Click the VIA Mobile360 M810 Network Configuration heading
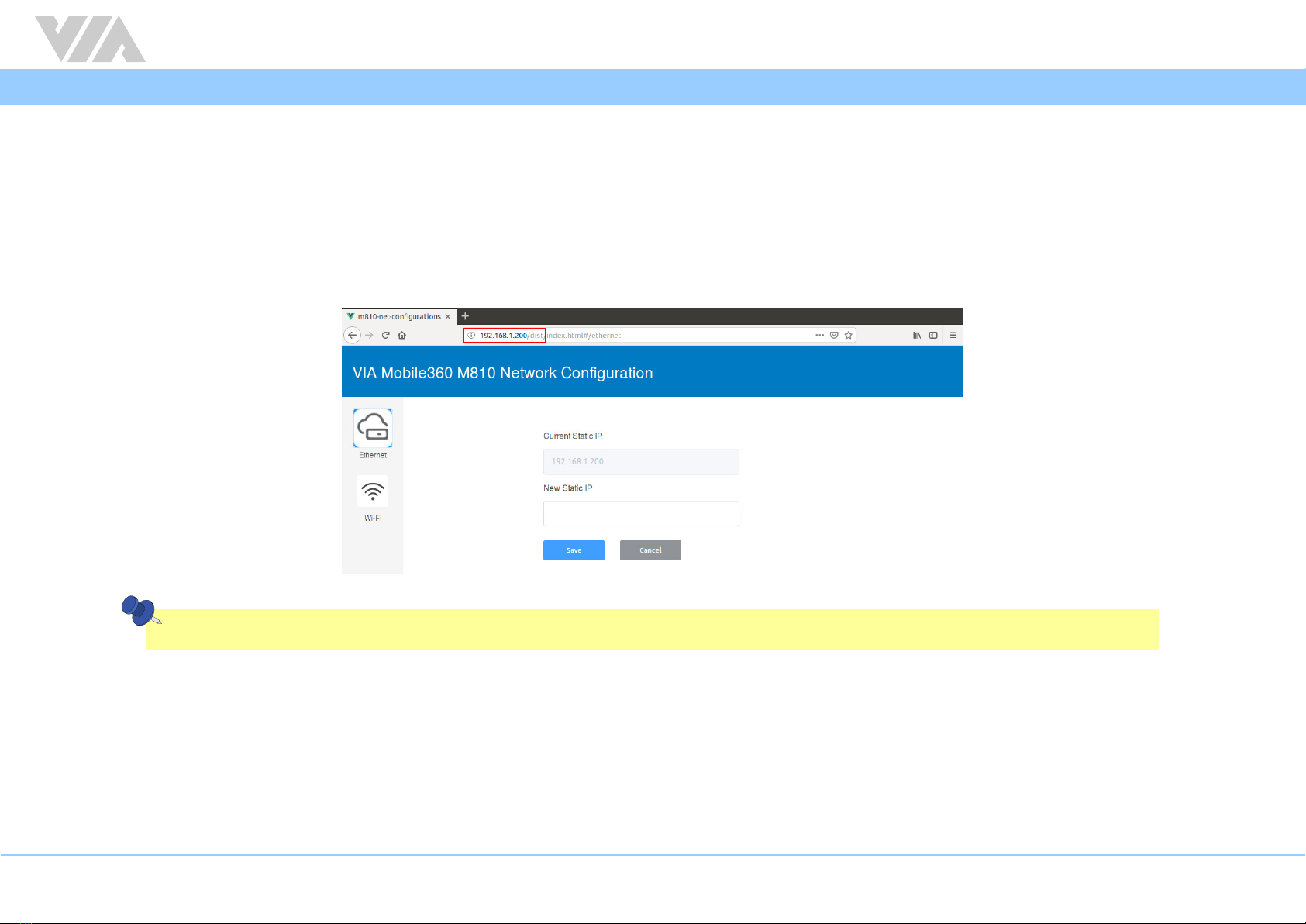The image size is (1306, 924). click(502, 373)
